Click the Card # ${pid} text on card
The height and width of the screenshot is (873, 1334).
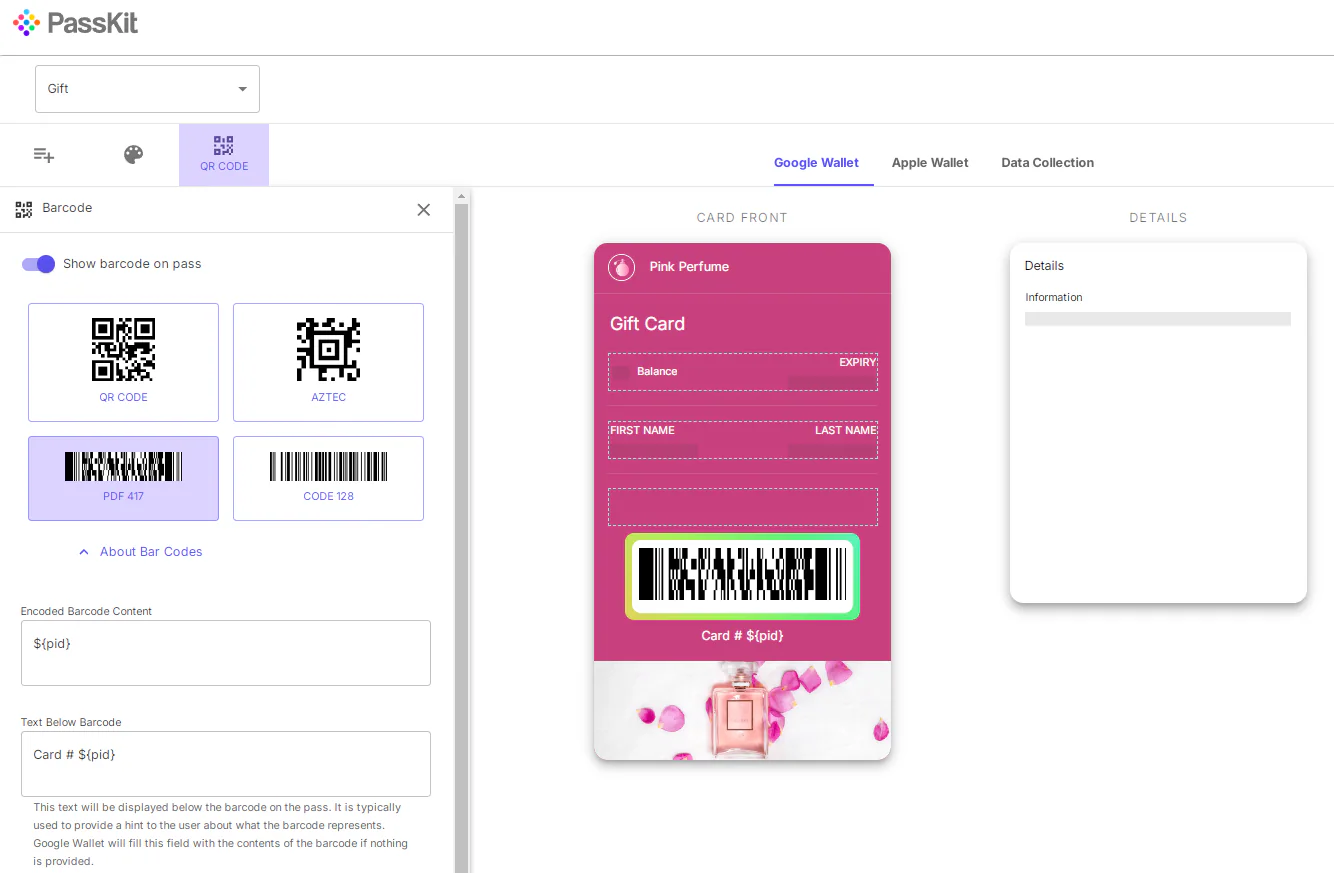tap(742, 636)
